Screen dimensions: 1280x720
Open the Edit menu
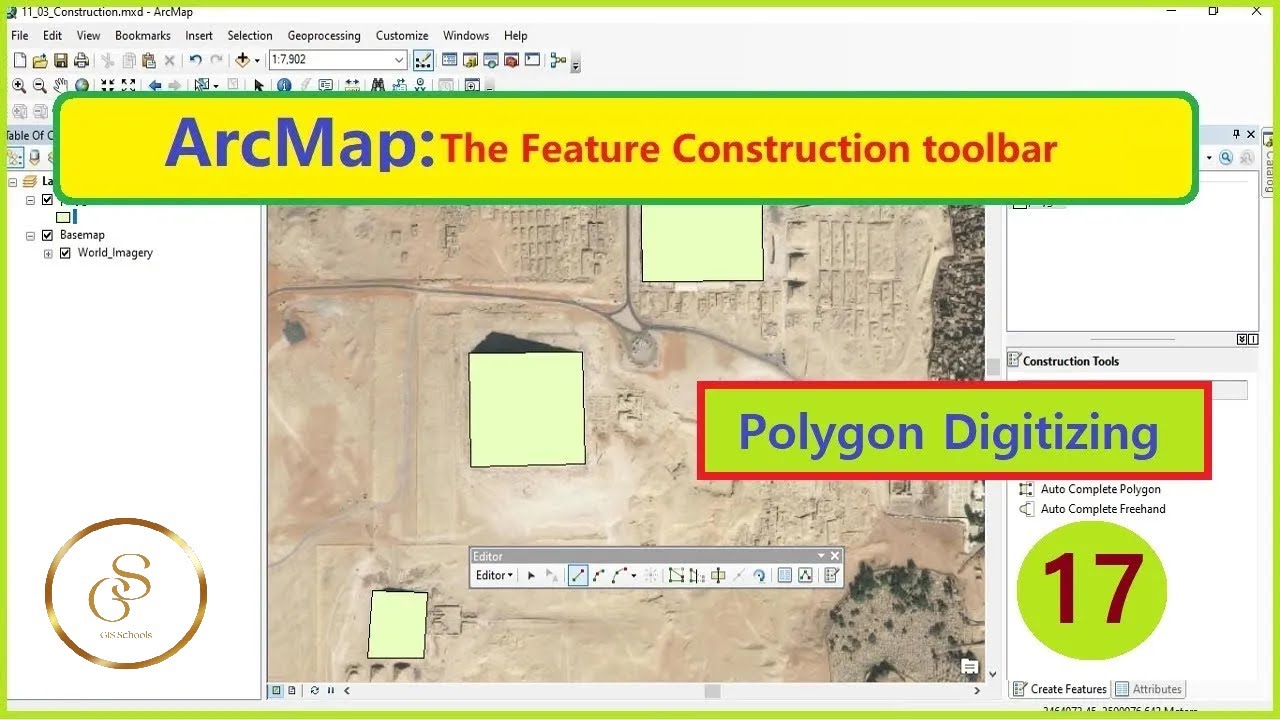52,35
